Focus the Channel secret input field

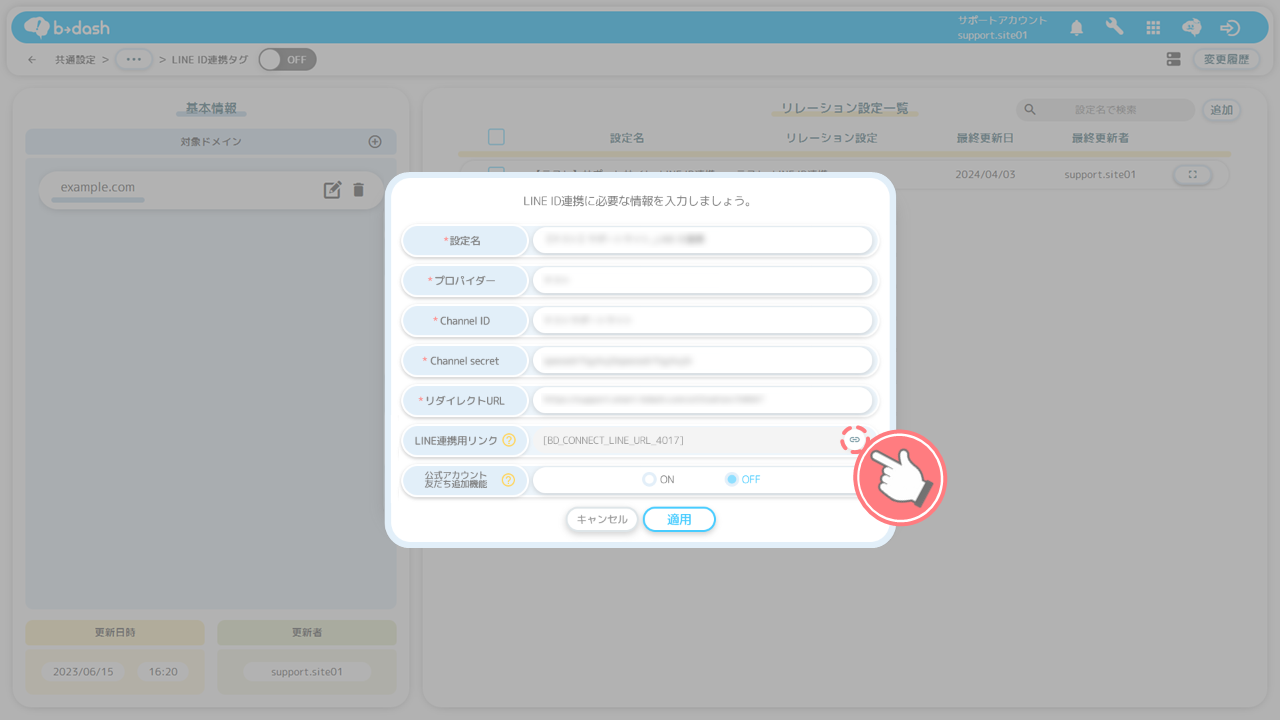tap(703, 361)
